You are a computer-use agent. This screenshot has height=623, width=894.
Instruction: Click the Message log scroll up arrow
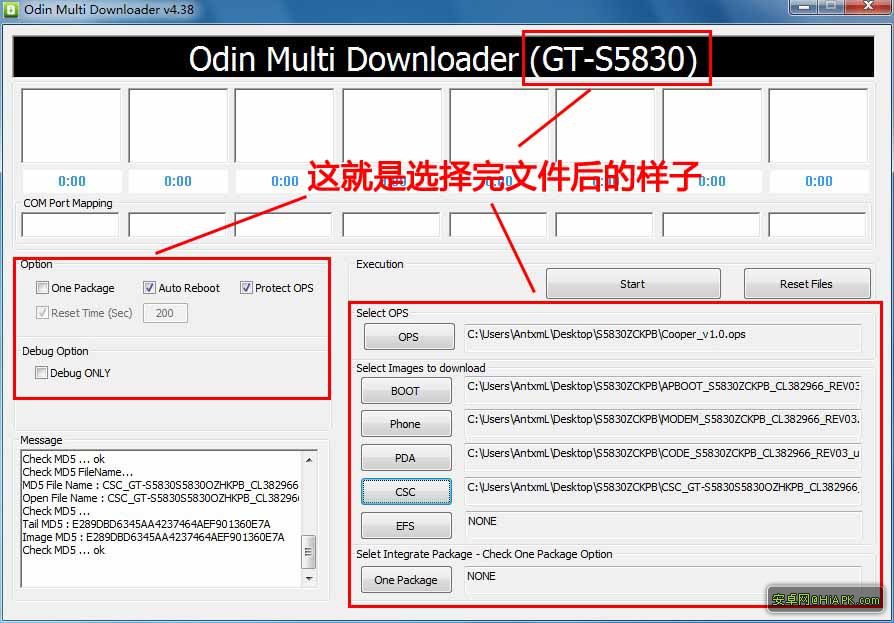[308, 459]
